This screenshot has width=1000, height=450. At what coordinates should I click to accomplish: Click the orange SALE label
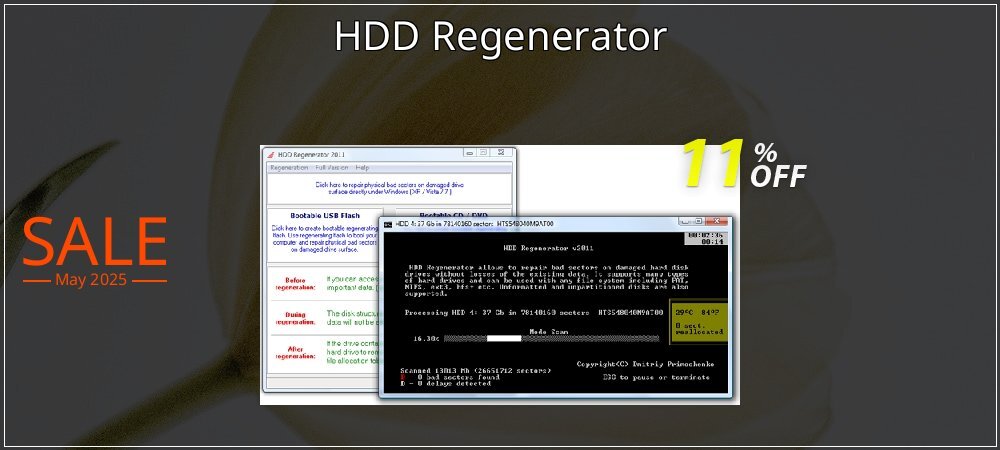[x=94, y=242]
